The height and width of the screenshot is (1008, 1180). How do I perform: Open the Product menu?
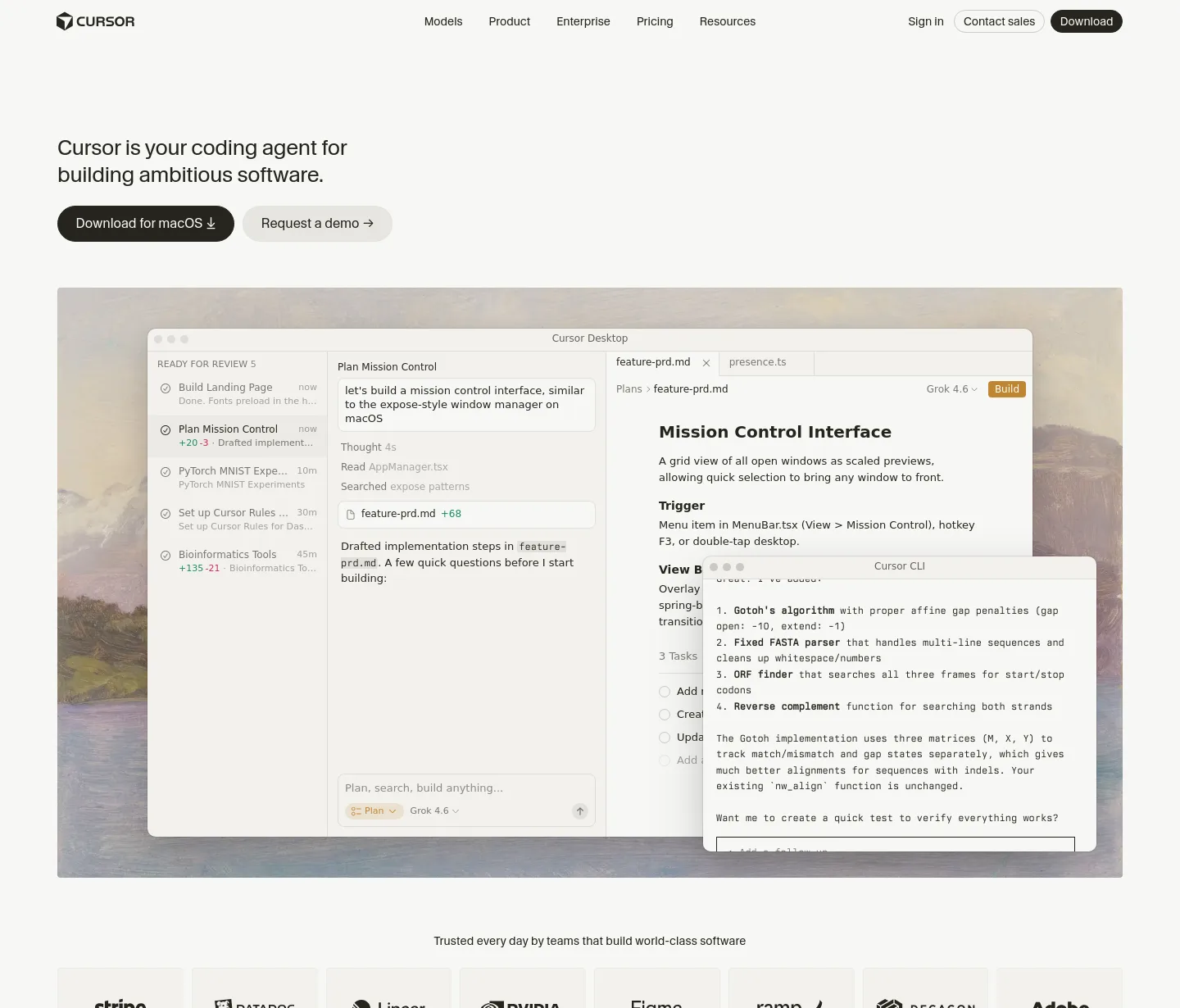coord(510,21)
